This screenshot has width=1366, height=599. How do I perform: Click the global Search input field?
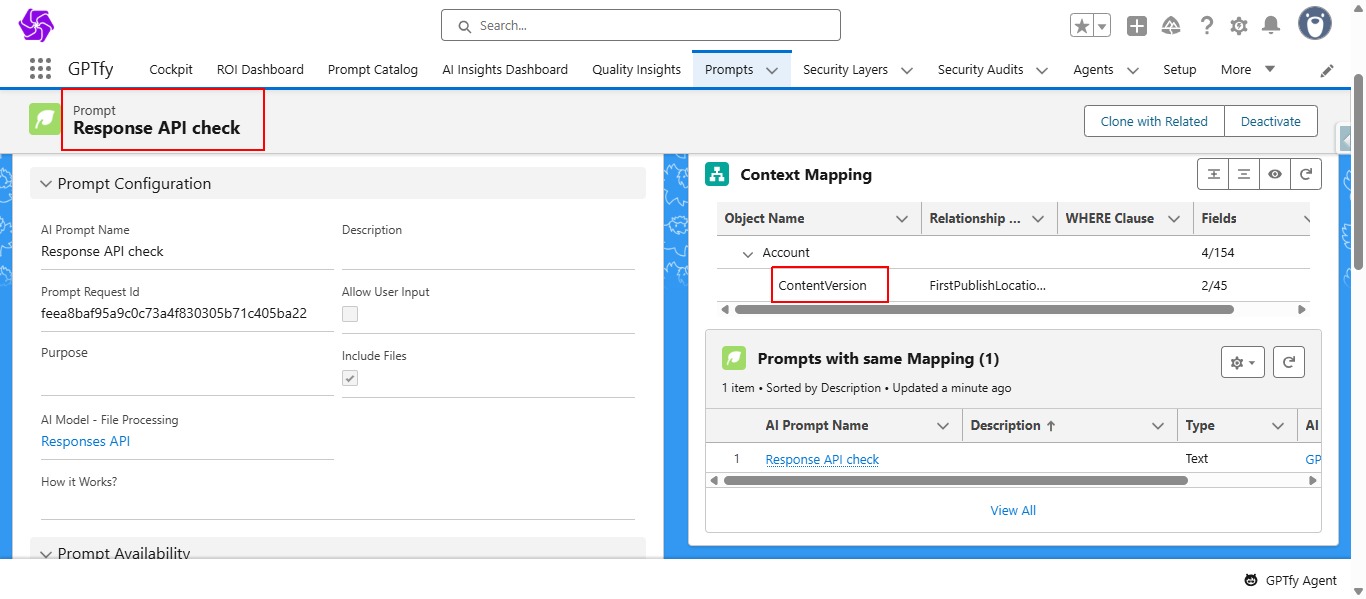640,25
